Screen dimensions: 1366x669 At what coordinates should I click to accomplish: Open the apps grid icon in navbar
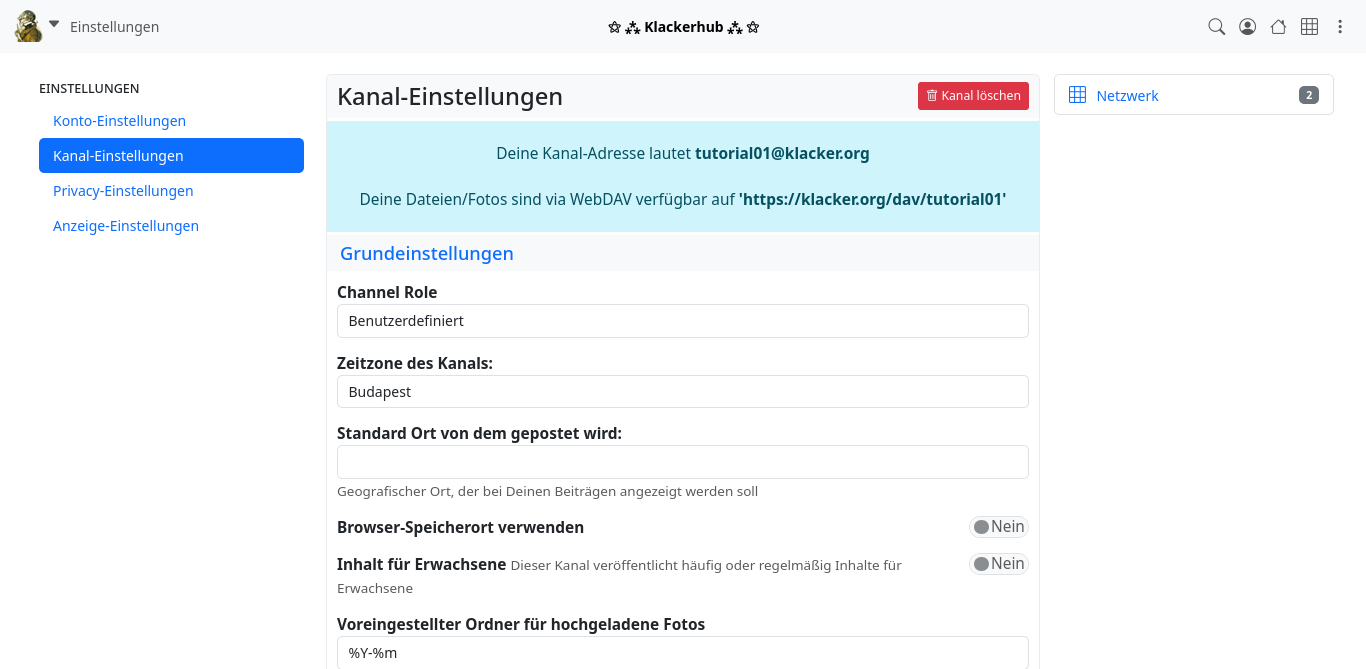coord(1309,27)
